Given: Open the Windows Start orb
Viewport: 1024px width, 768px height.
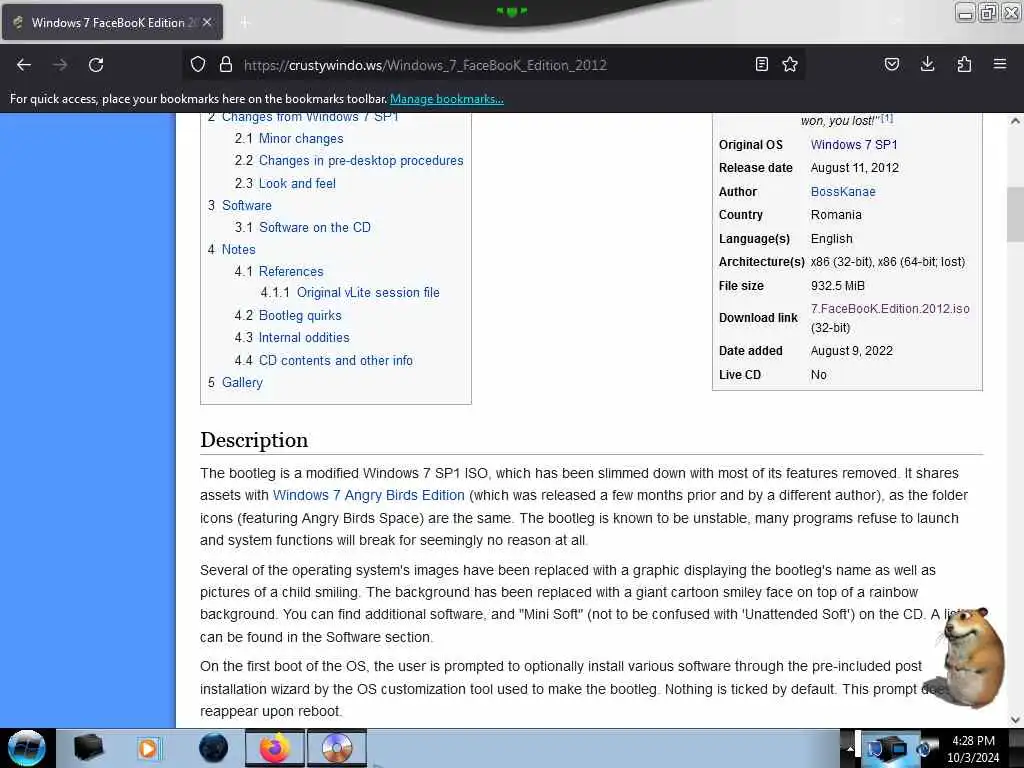Looking at the screenshot, I should pyautogui.click(x=27, y=748).
